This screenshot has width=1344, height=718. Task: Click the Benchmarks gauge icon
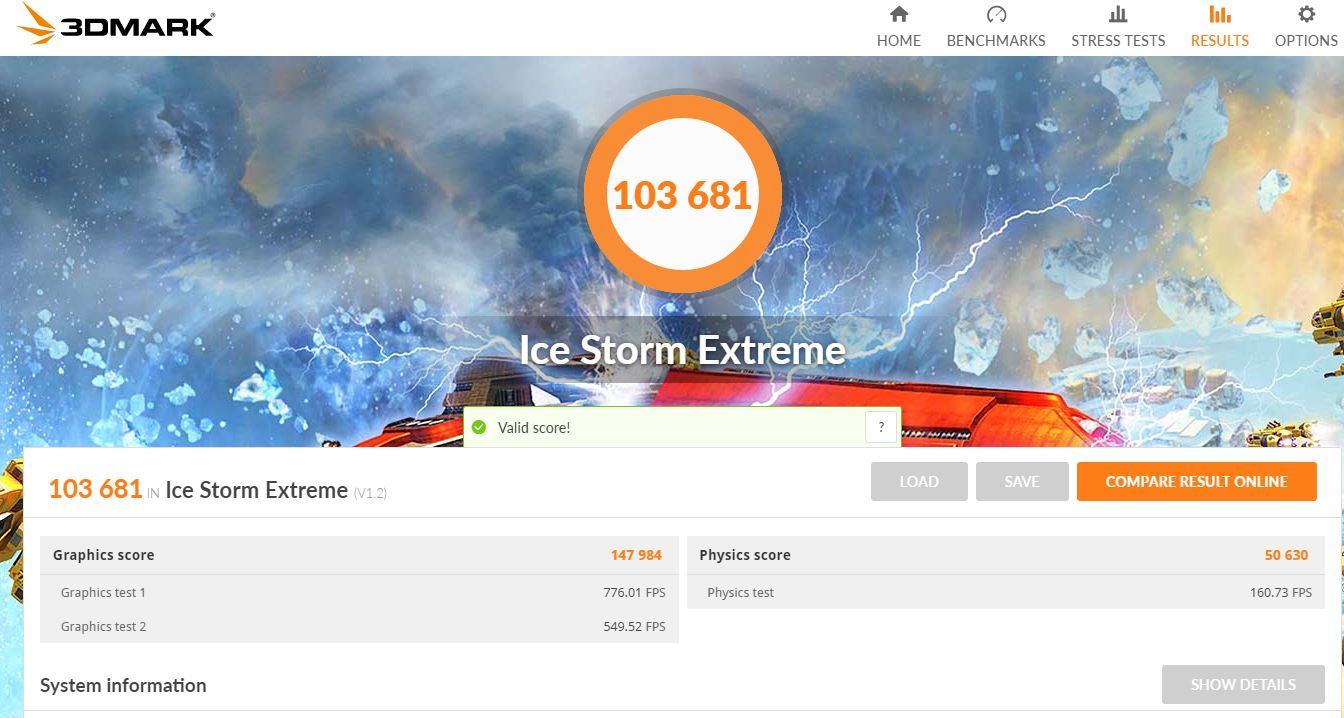pyautogui.click(x=996, y=14)
